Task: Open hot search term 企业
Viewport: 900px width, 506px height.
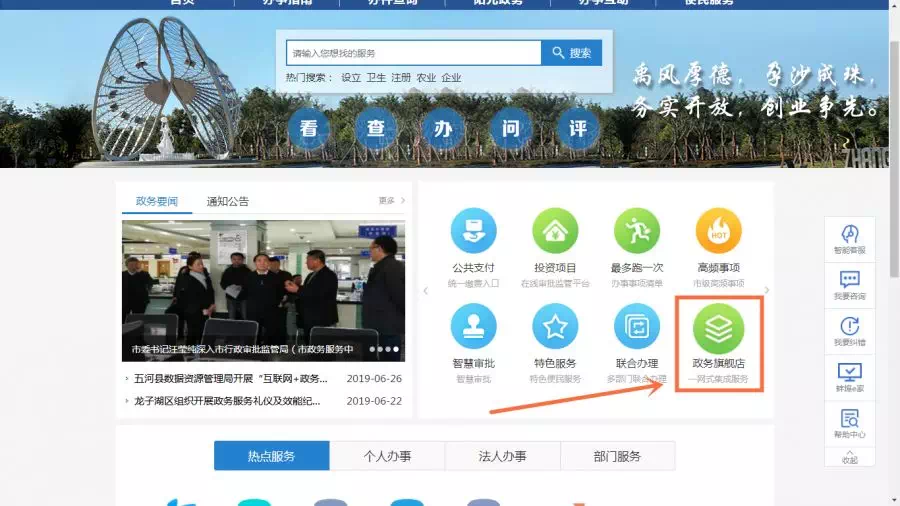Action: 451,77
